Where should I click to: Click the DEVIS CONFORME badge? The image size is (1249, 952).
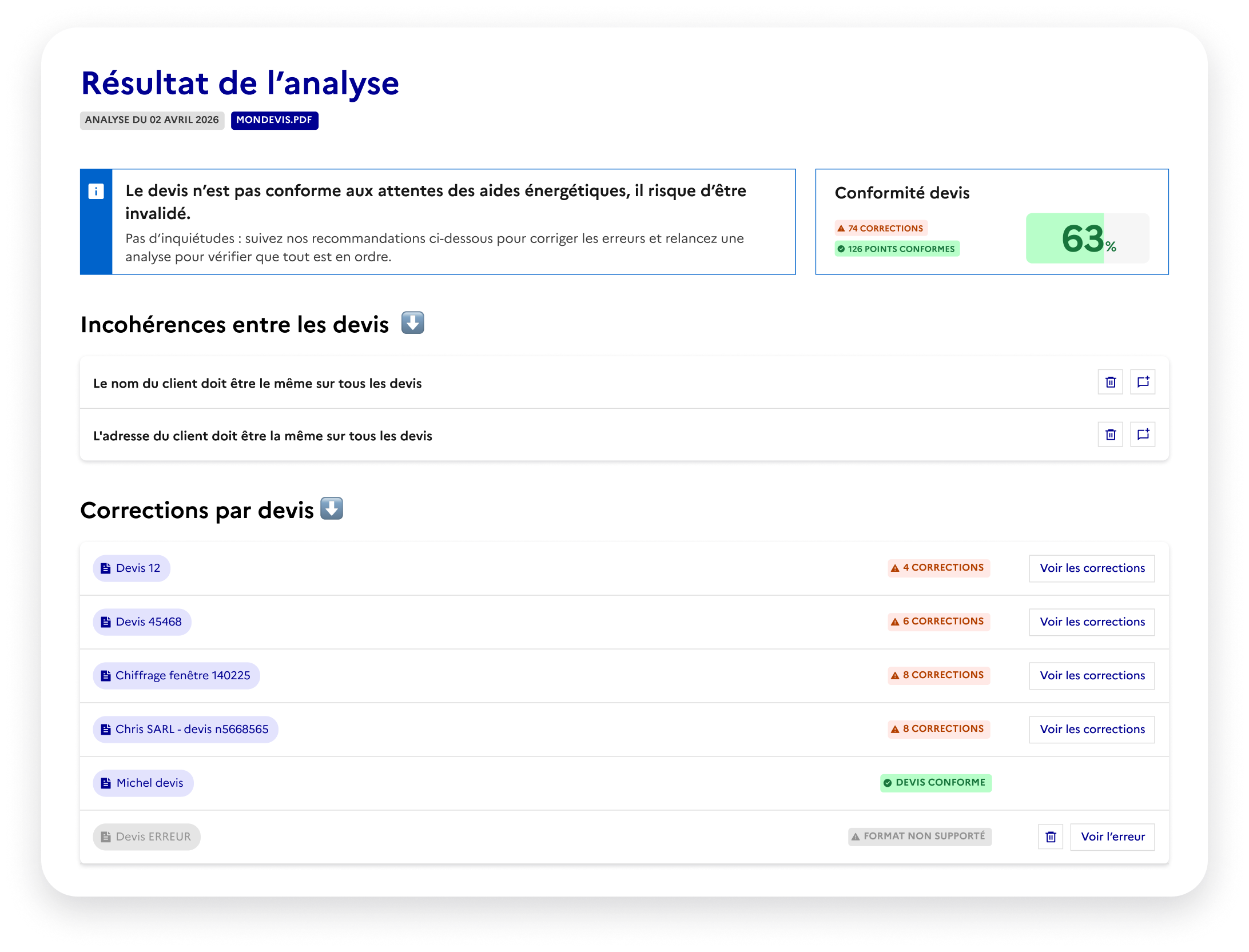[x=936, y=783]
